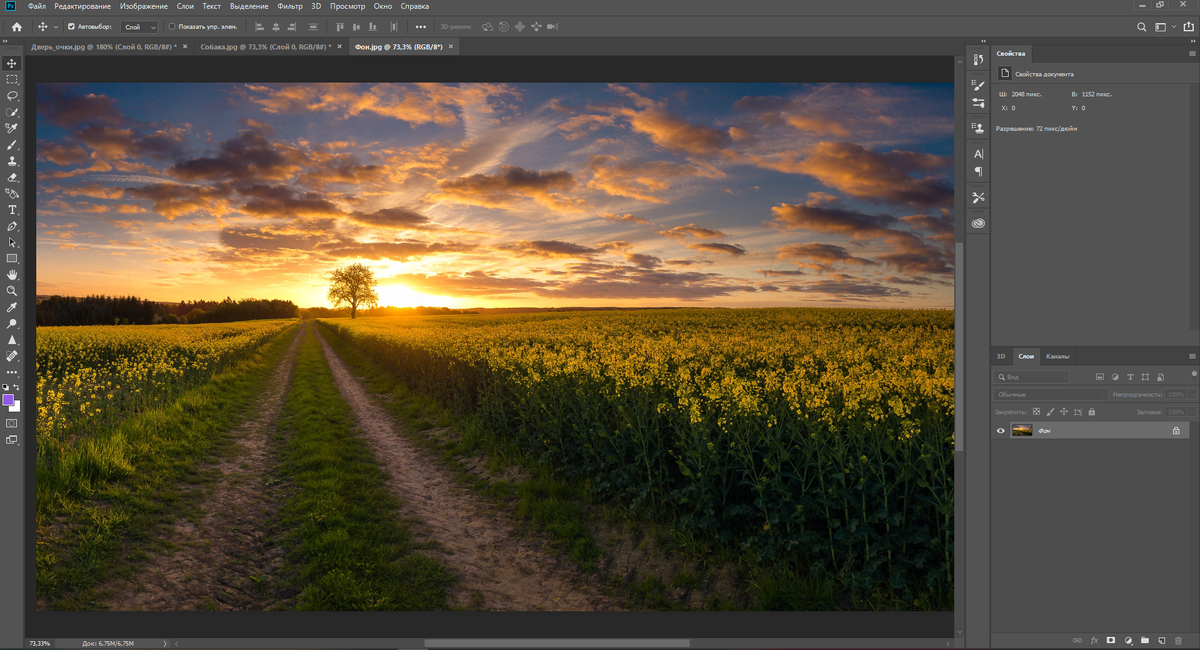The height and width of the screenshot is (650, 1200).
Task: Open the Edit Toolbar three-dots button
Action: pos(12,372)
